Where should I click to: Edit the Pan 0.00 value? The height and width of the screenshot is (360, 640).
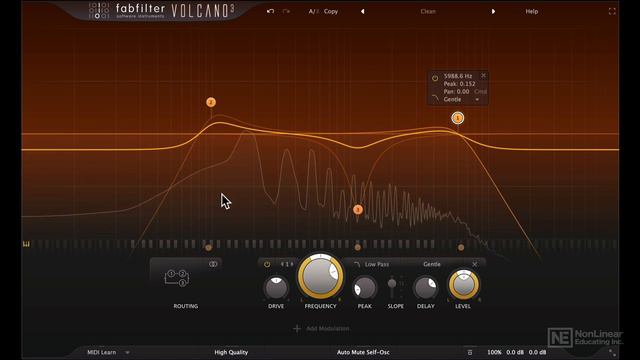point(456,91)
